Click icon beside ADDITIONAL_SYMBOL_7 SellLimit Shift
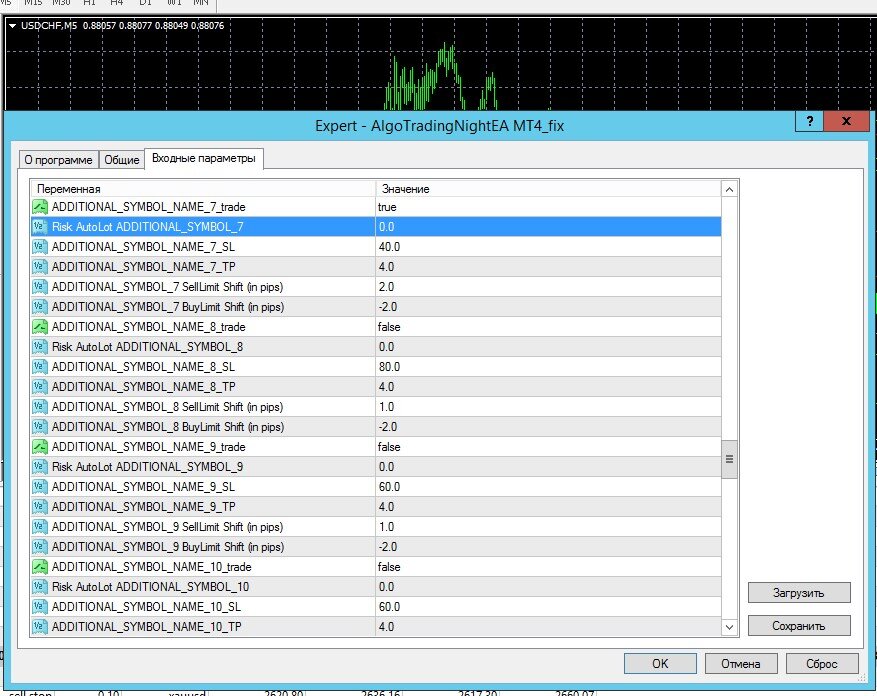Screen dimensions: 877x696 tap(40, 287)
